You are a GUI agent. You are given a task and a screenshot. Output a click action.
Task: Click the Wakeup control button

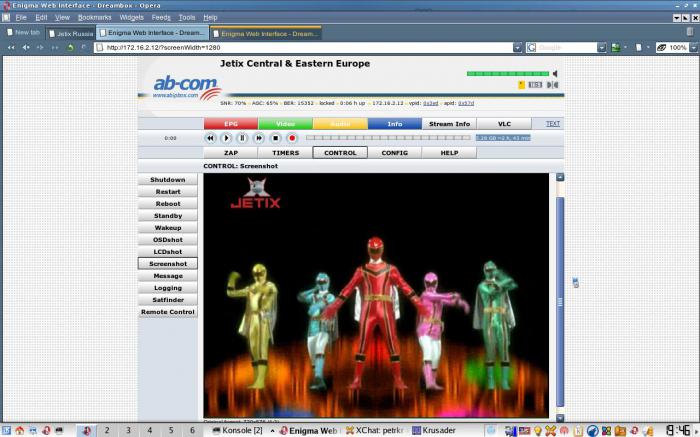pos(168,228)
